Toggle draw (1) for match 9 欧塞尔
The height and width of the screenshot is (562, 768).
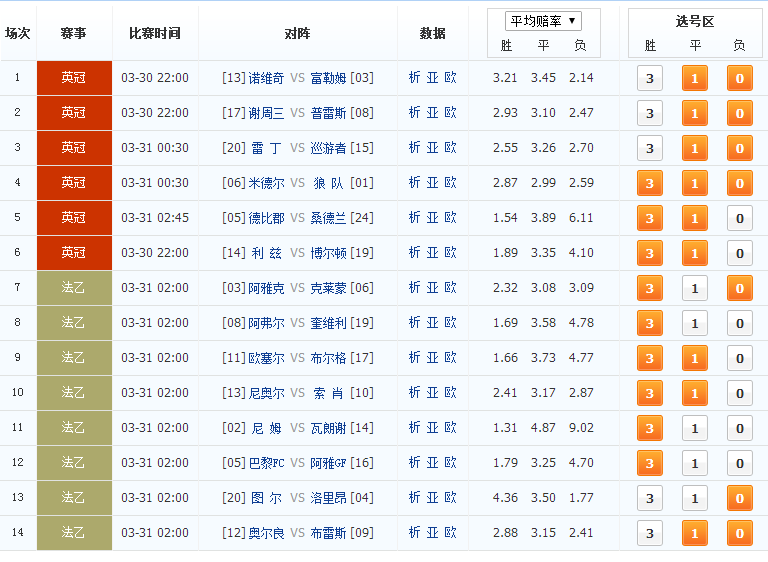(x=695, y=358)
